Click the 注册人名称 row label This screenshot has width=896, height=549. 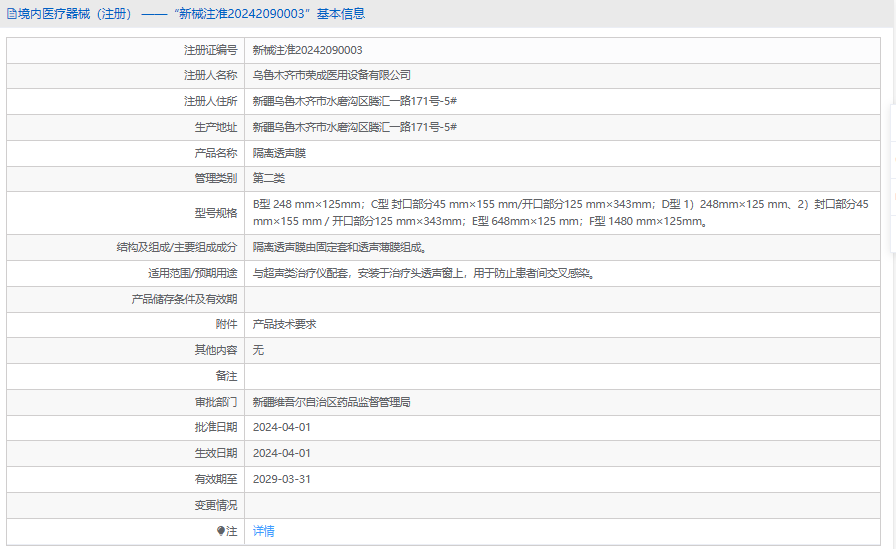(210, 75)
